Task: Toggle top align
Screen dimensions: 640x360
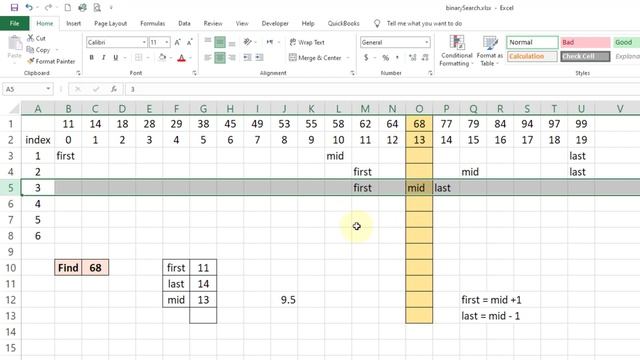Action: click(208, 42)
